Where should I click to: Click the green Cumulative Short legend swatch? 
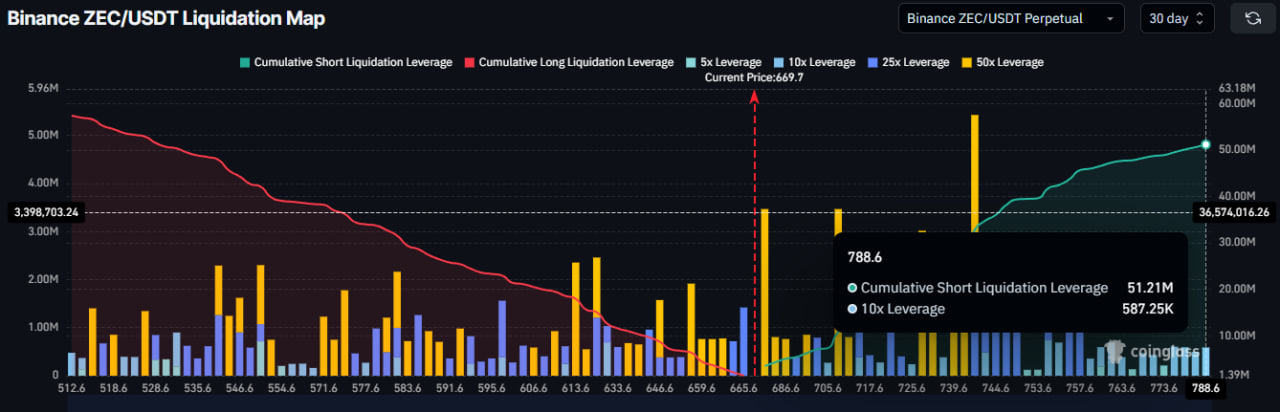pos(244,62)
